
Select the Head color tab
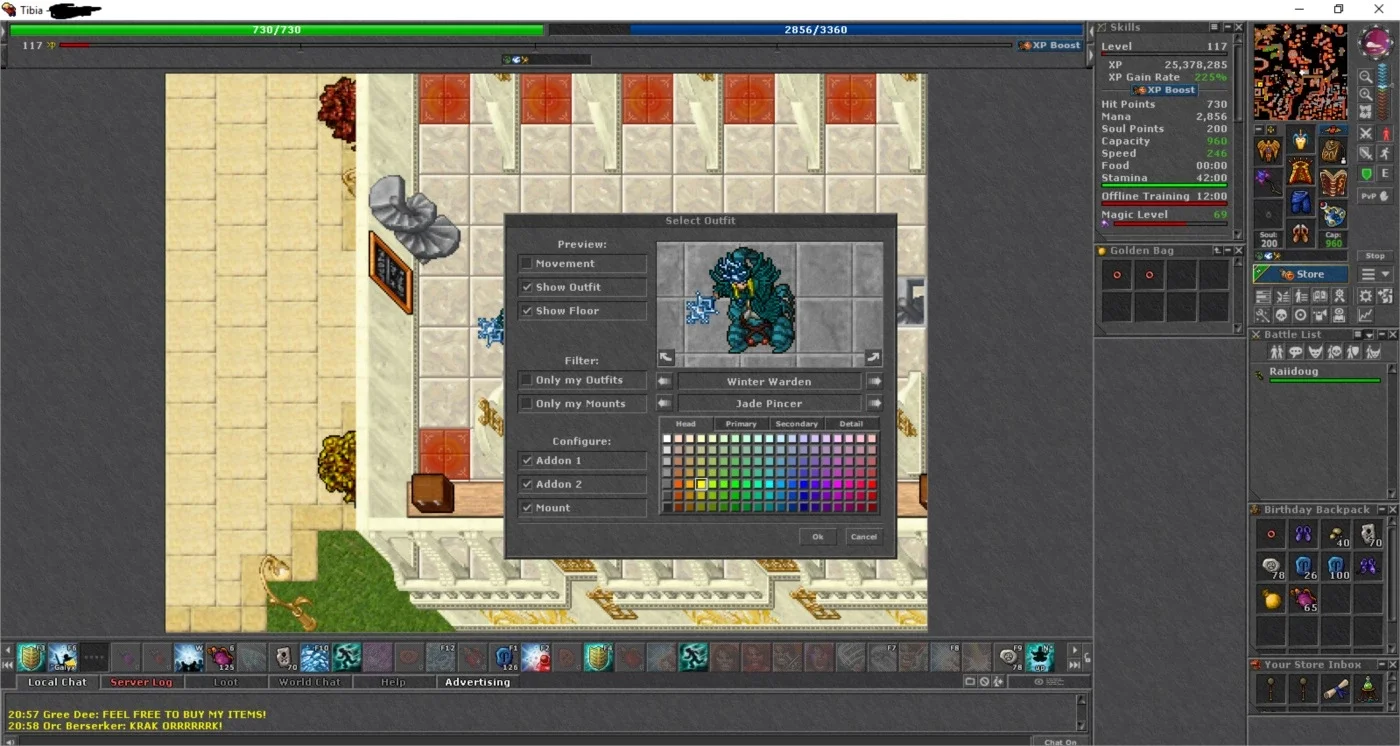[x=686, y=424]
